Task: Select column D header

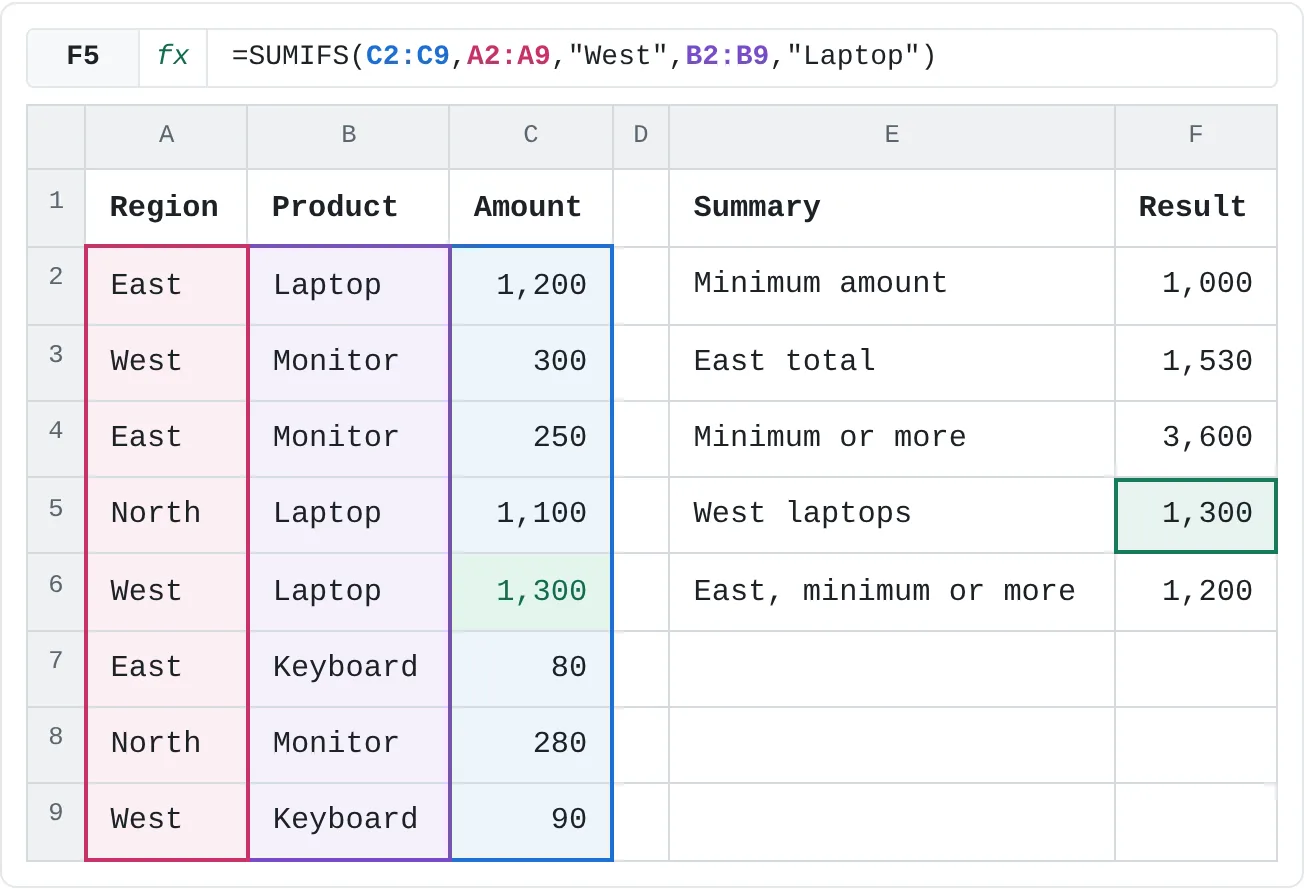Action: [x=641, y=136]
